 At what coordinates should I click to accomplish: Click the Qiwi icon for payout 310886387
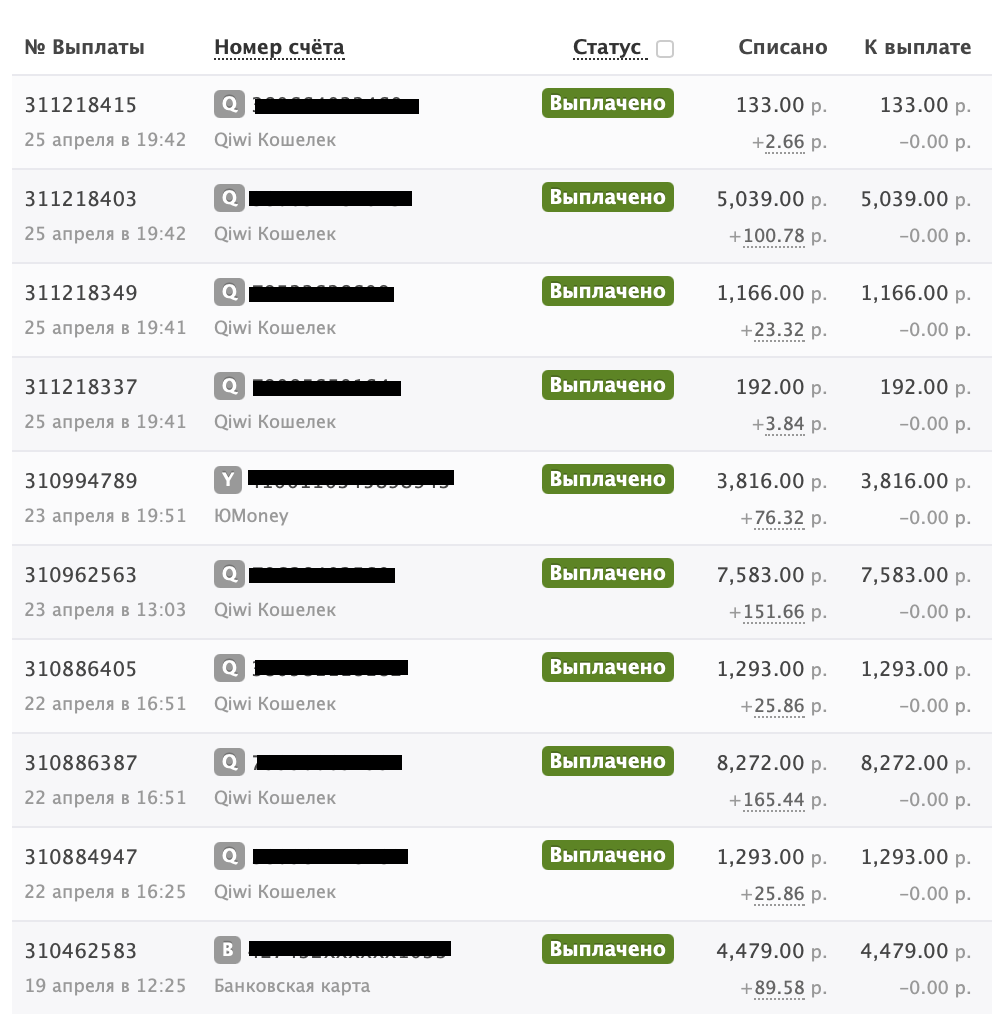point(229,762)
